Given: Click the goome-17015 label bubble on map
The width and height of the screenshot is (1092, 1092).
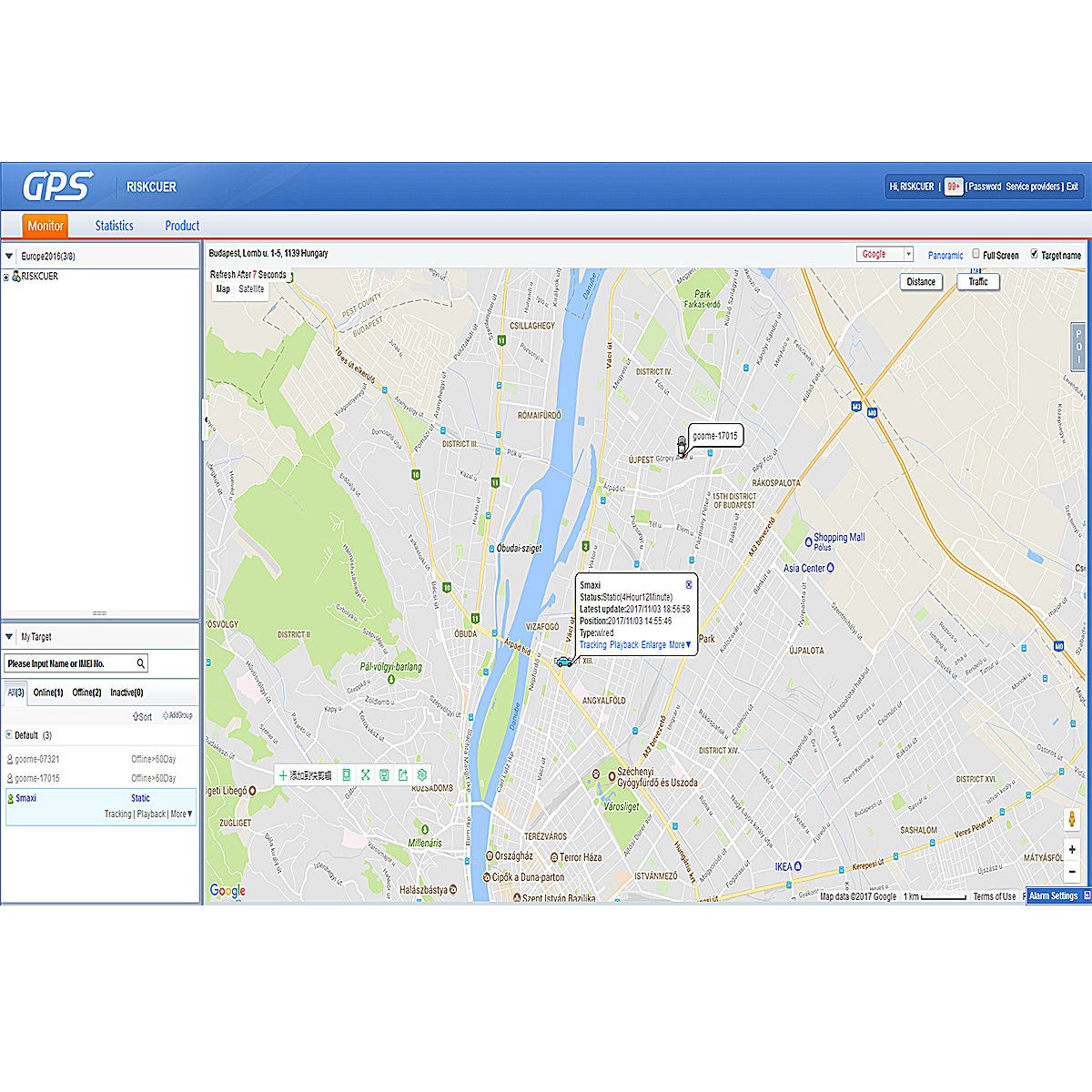Looking at the screenshot, I should (715, 436).
